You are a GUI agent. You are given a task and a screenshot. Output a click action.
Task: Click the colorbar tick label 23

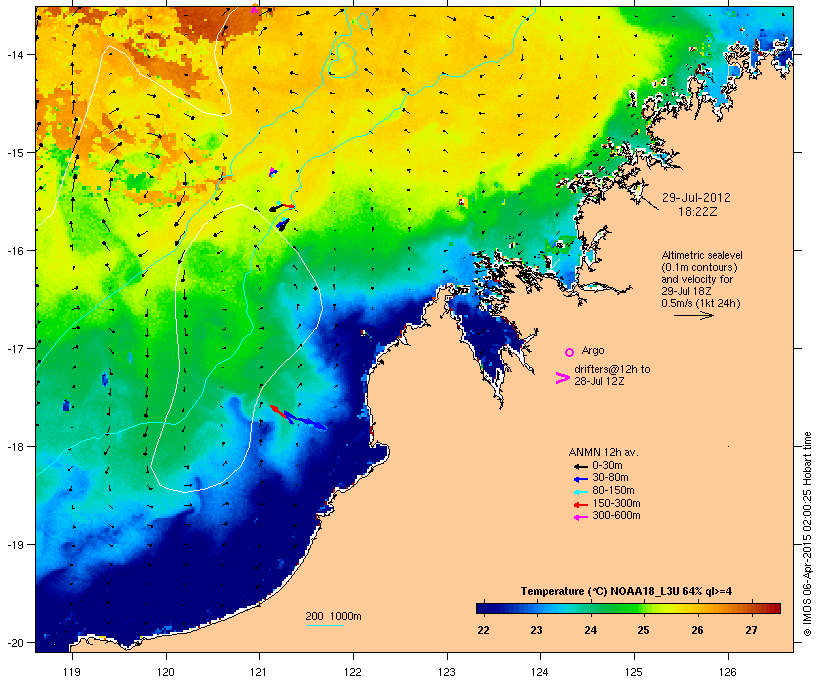pyautogui.click(x=537, y=630)
